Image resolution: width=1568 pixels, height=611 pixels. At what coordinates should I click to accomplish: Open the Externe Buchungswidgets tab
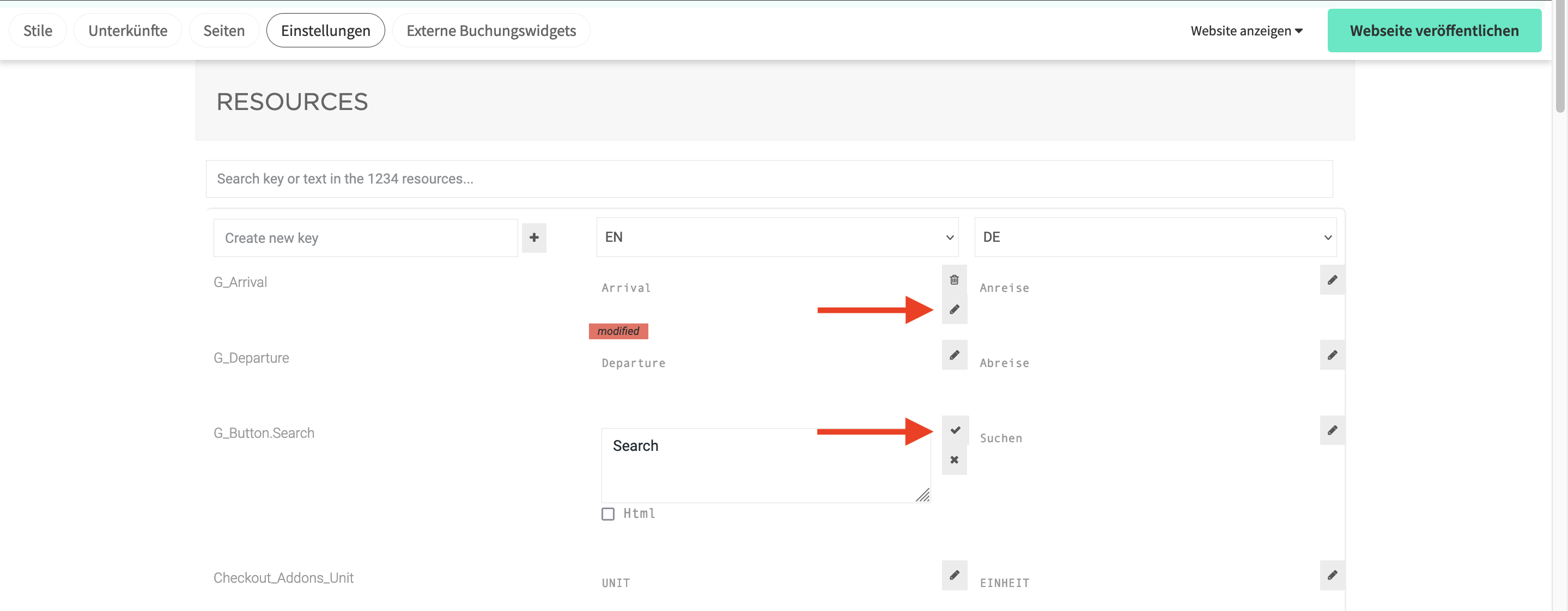[491, 30]
